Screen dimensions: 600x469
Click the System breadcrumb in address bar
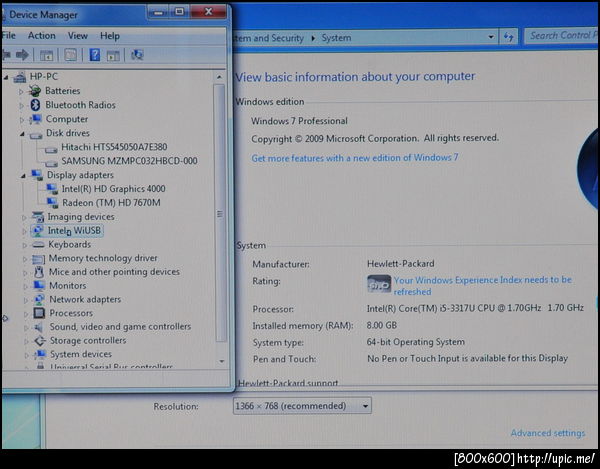pyautogui.click(x=336, y=38)
